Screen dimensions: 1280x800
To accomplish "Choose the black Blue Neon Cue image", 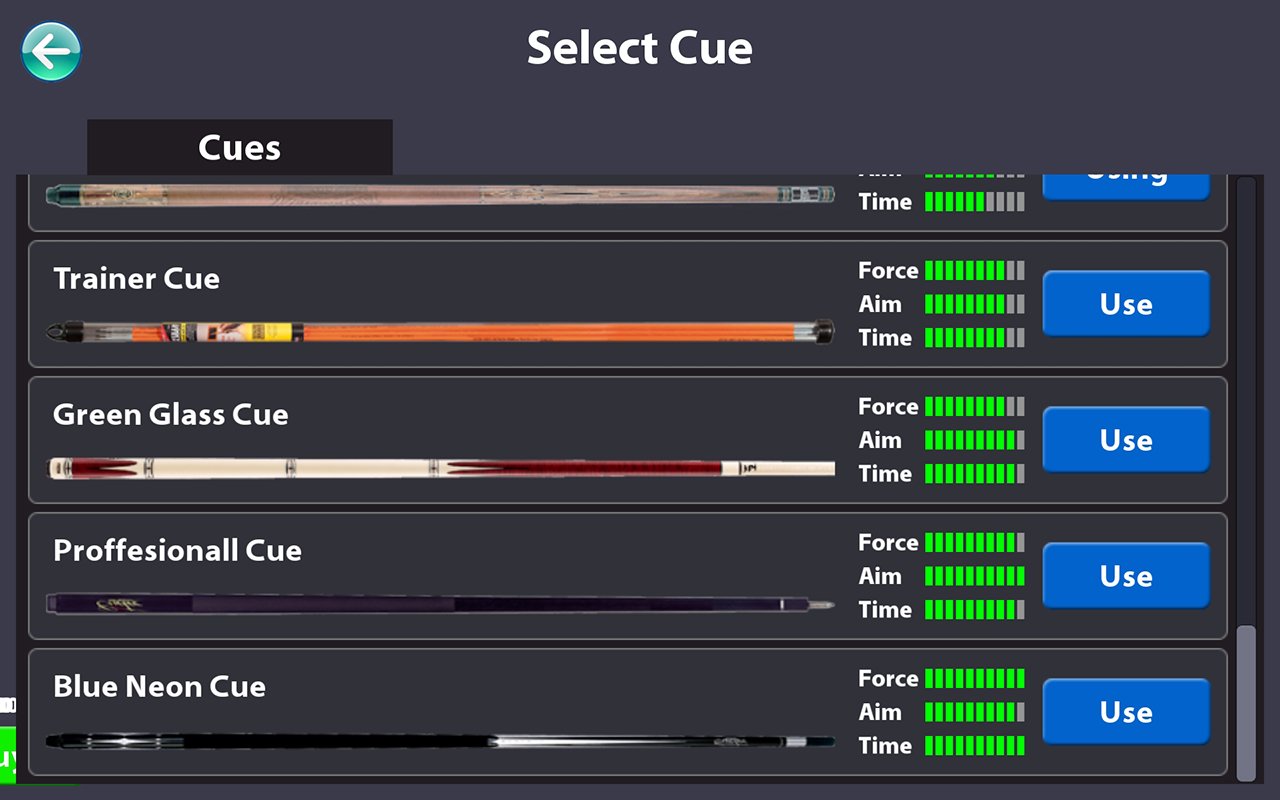I will tap(440, 741).
